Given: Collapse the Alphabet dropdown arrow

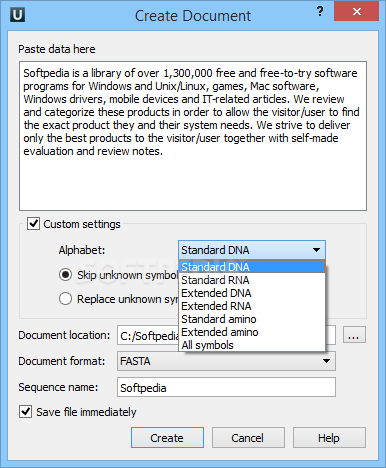Looking at the screenshot, I should 316,250.
